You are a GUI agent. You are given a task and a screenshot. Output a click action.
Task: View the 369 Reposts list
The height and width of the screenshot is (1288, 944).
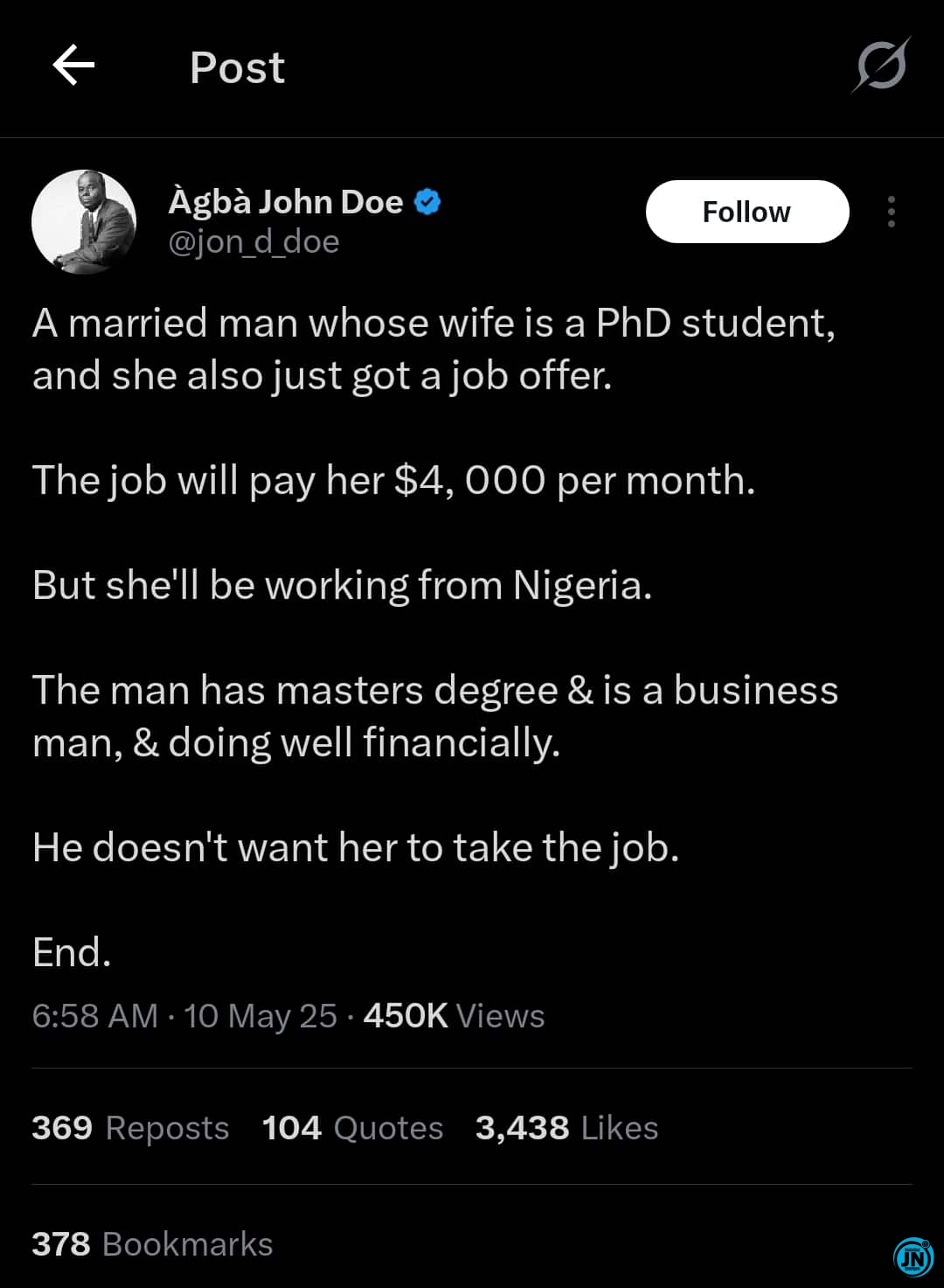coord(130,1128)
